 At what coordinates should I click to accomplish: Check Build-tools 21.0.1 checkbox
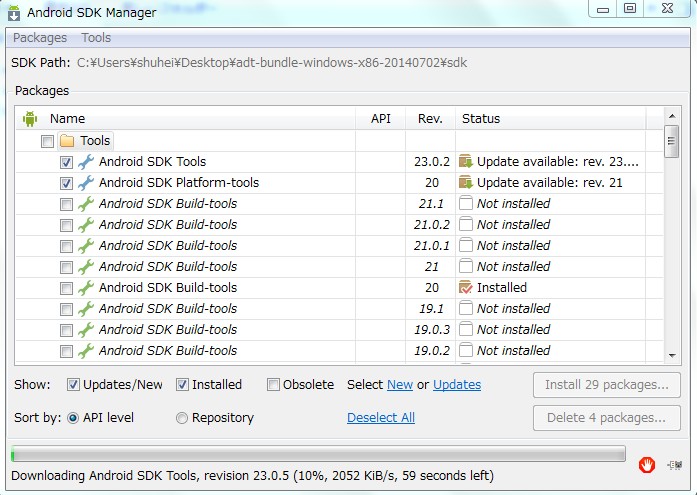click(x=66, y=246)
